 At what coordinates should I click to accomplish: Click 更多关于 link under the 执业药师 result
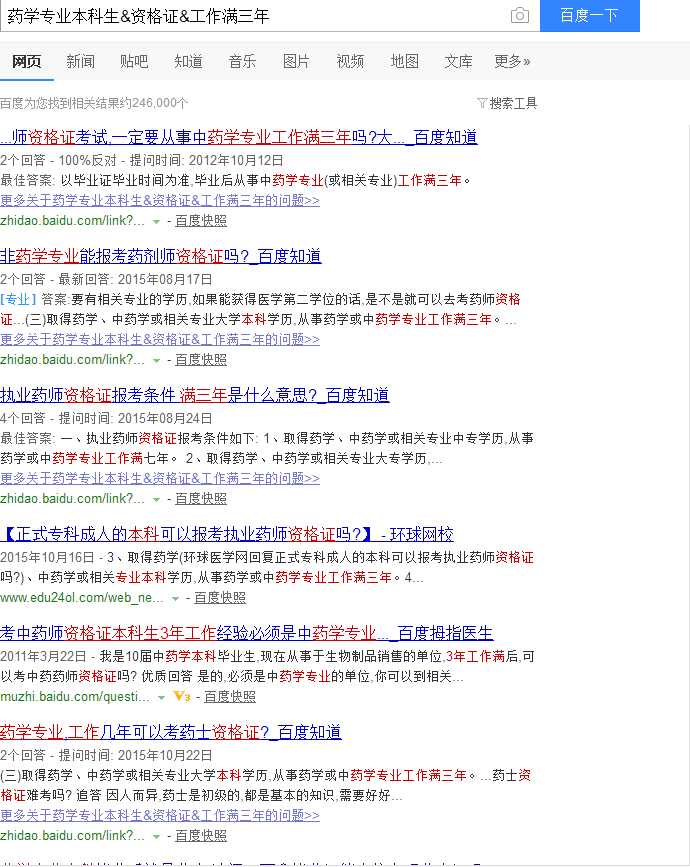(x=160, y=478)
